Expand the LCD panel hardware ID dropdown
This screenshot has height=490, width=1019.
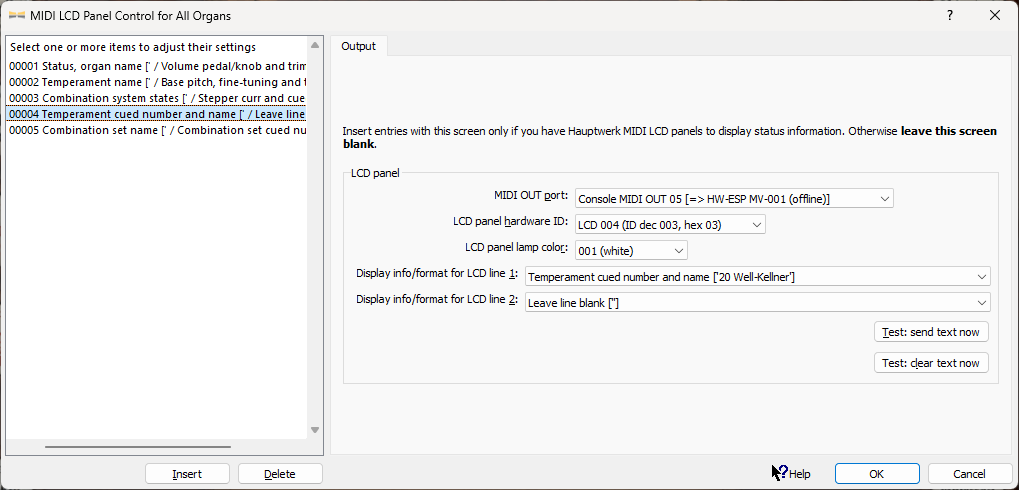670,224
